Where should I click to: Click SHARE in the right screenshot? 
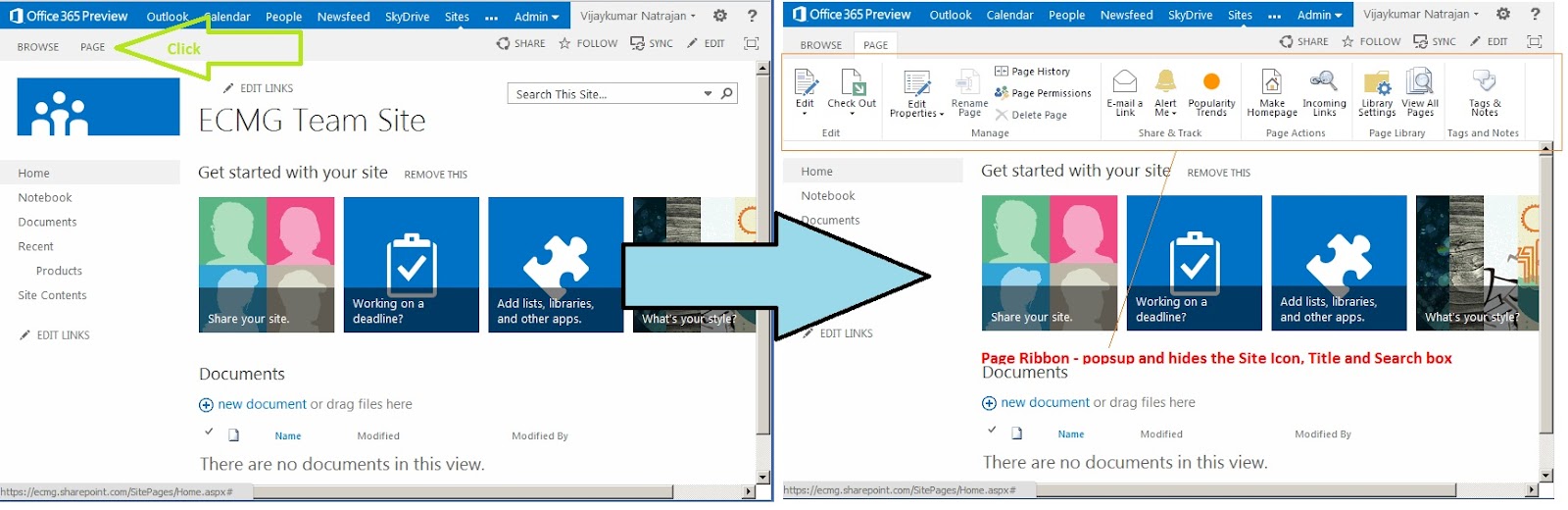pyautogui.click(x=1303, y=41)
